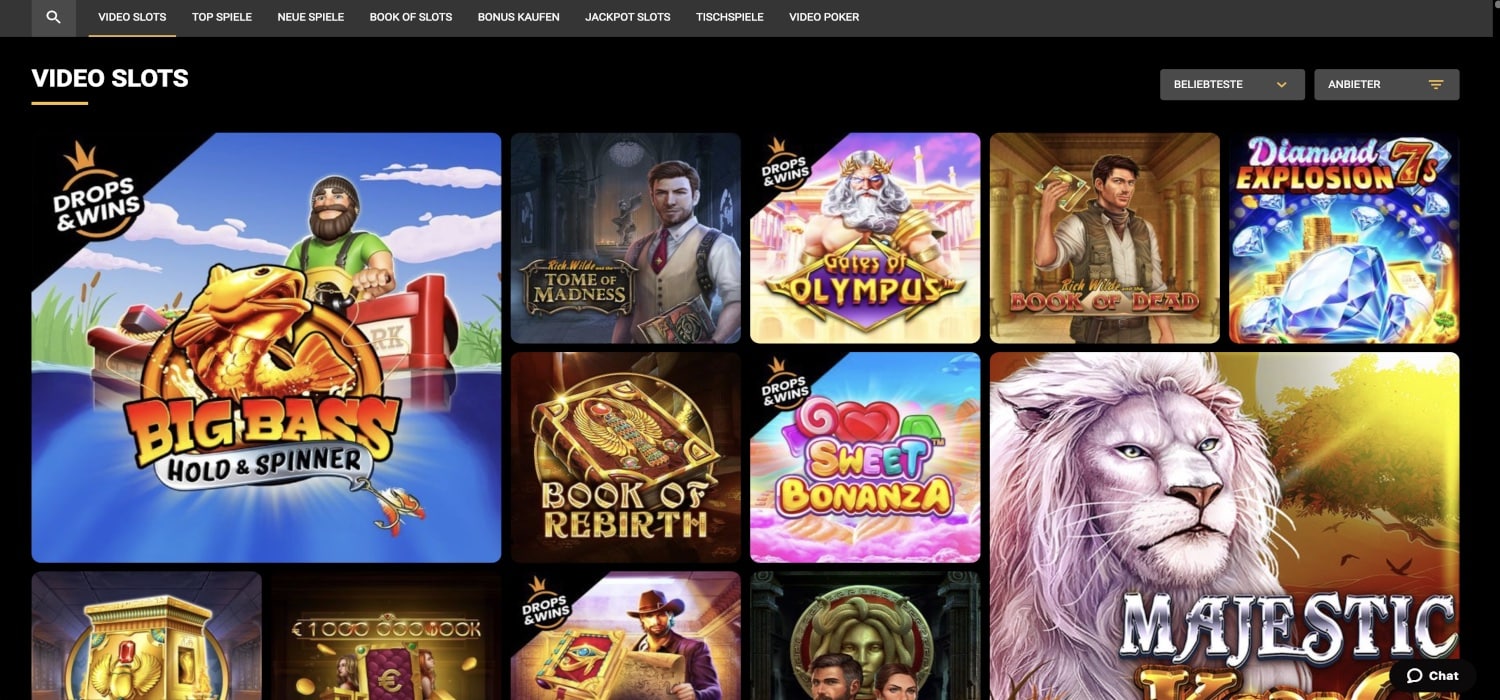
Task: Open Tome of Madness game tile
Action: pyautogui.click(x=626, y=238)
